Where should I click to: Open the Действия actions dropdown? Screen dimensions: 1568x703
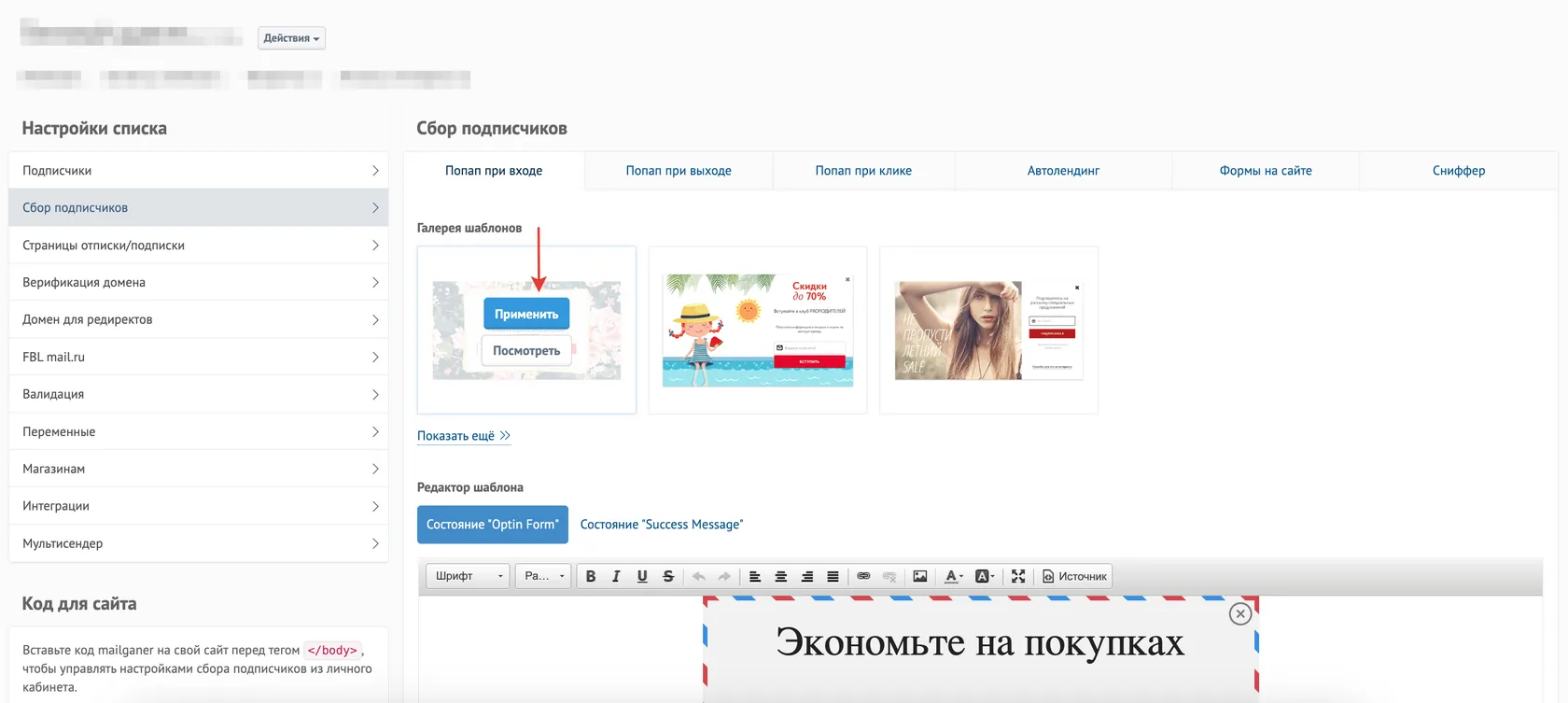click(291, 38)
